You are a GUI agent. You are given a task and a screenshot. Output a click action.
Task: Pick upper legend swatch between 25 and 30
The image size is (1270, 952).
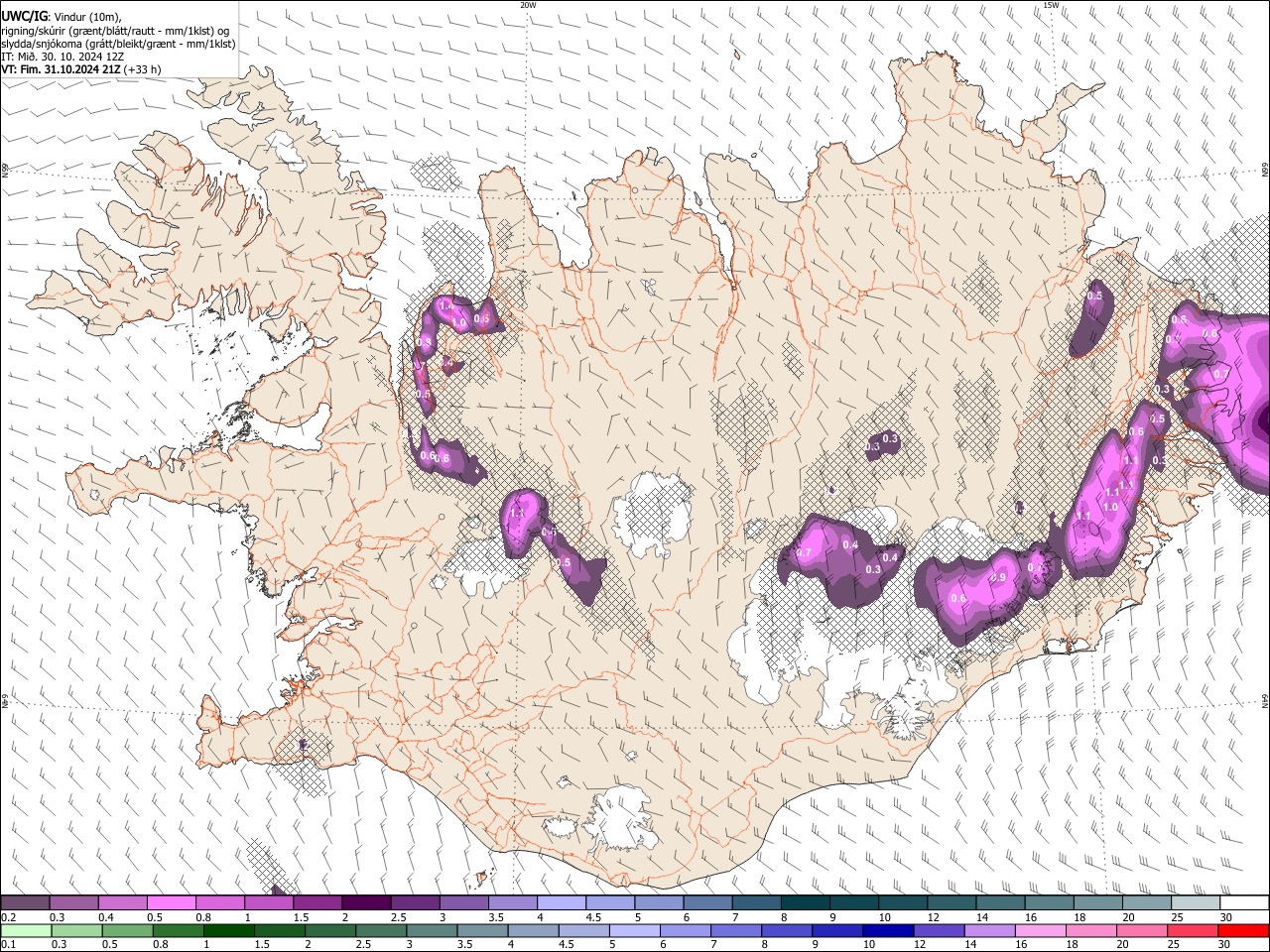tap(1196, 902)
